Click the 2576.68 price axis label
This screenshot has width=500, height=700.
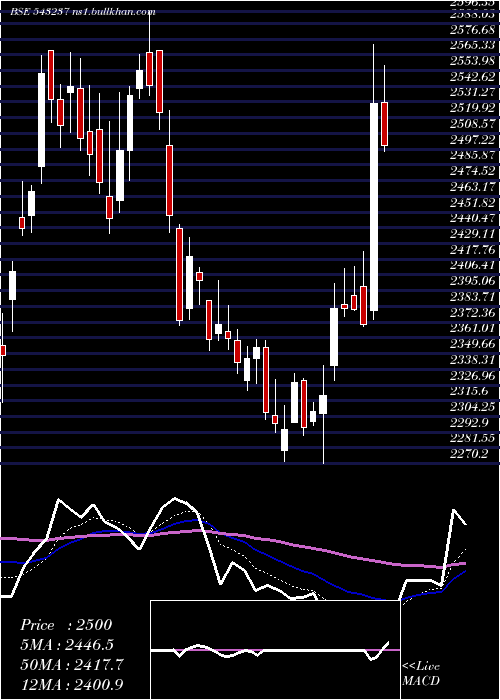point(474,30)
